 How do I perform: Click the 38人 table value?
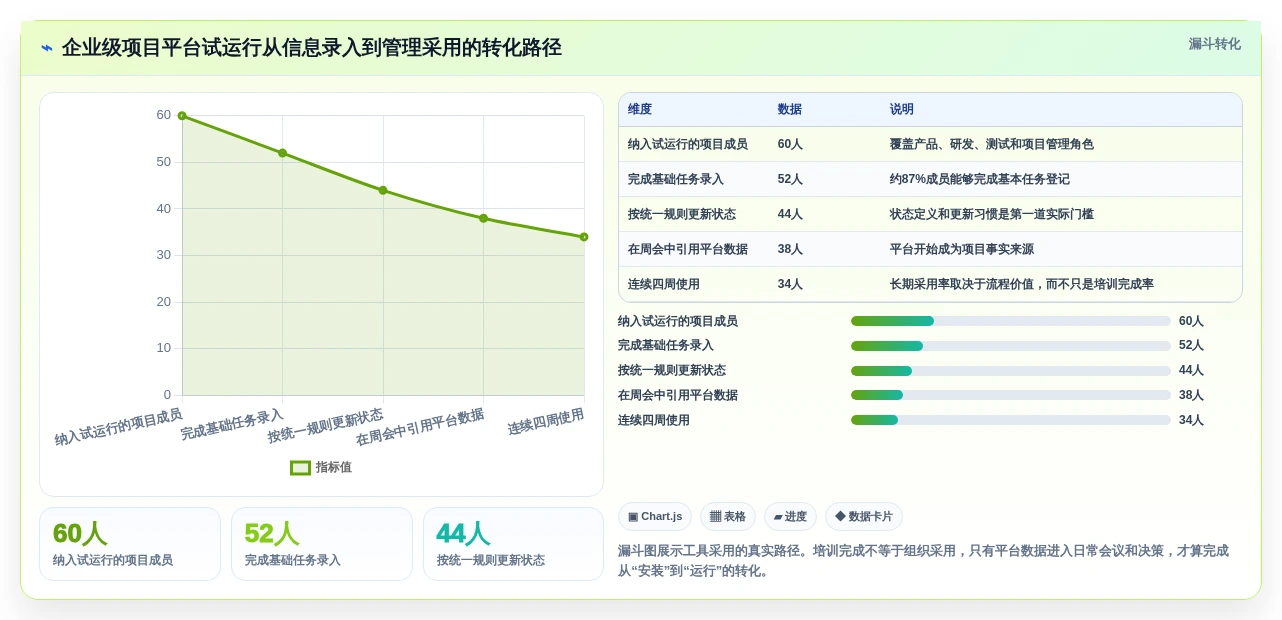click(790, 249)
